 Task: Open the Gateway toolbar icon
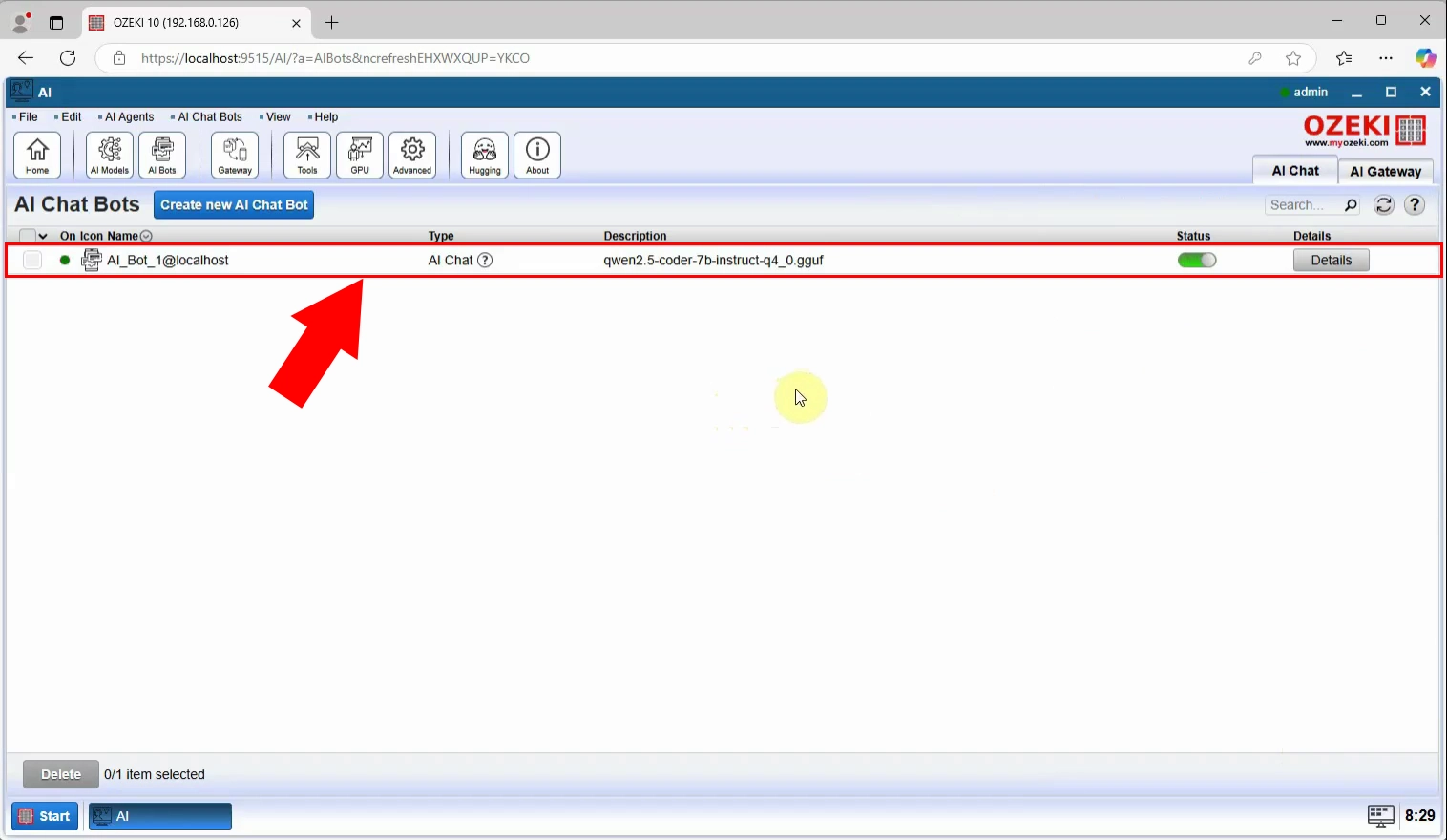coord(235,156)
